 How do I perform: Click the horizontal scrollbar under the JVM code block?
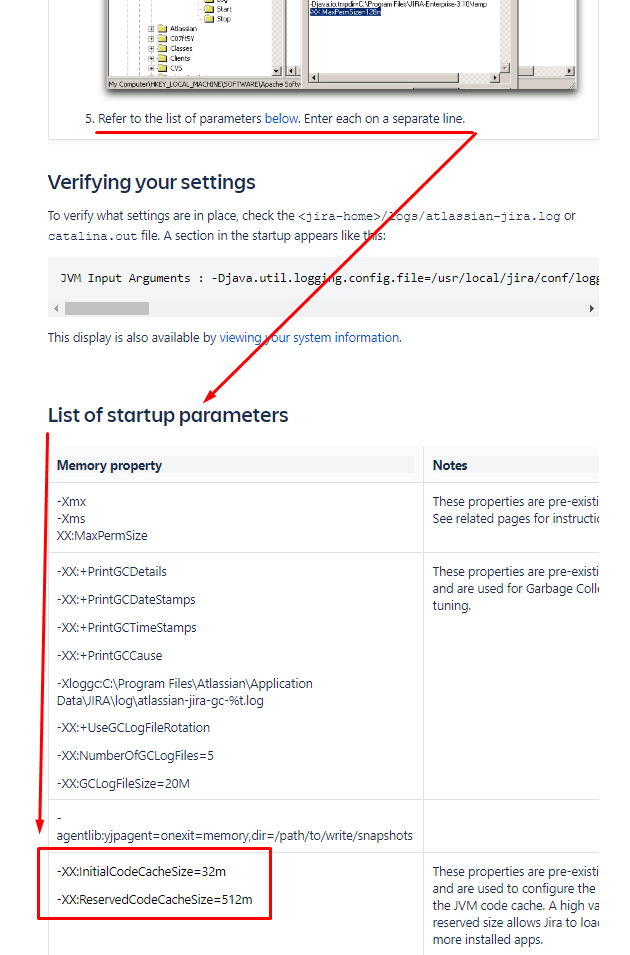[x=106, y=308]
